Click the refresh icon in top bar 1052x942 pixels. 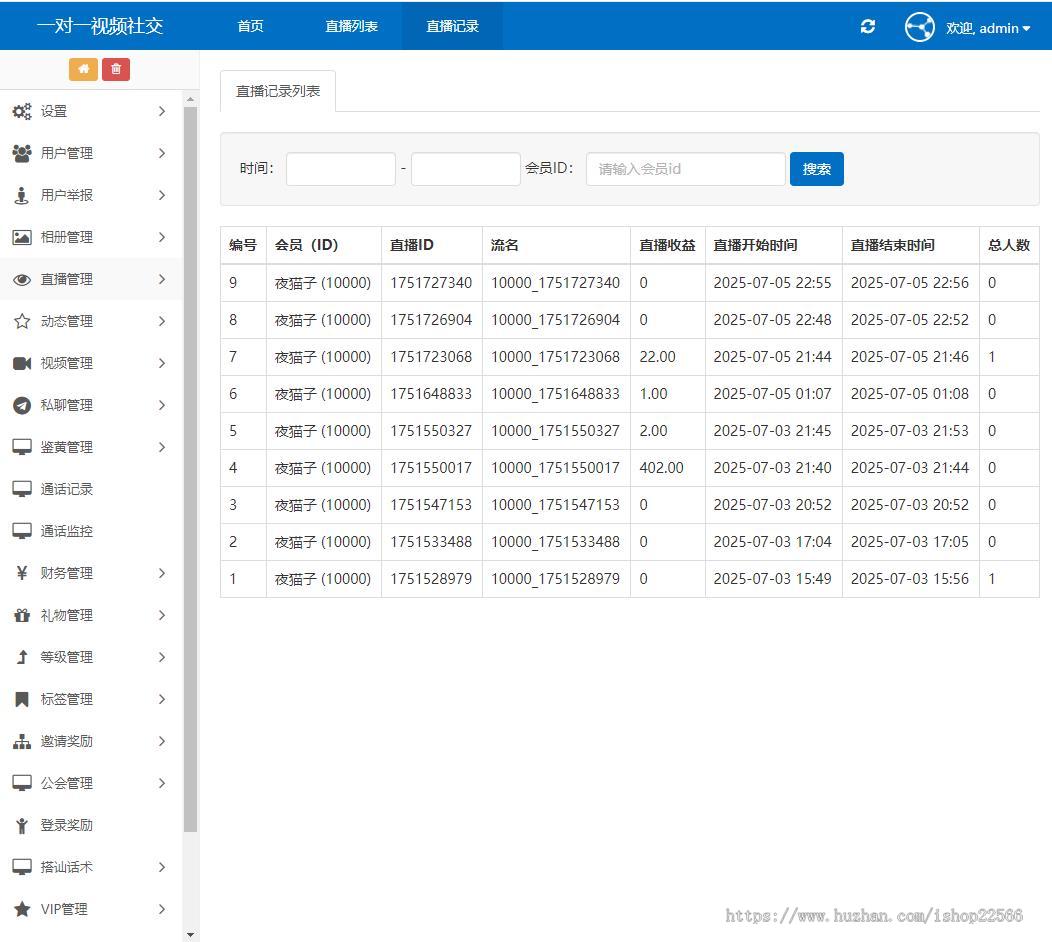pos(868,27)
